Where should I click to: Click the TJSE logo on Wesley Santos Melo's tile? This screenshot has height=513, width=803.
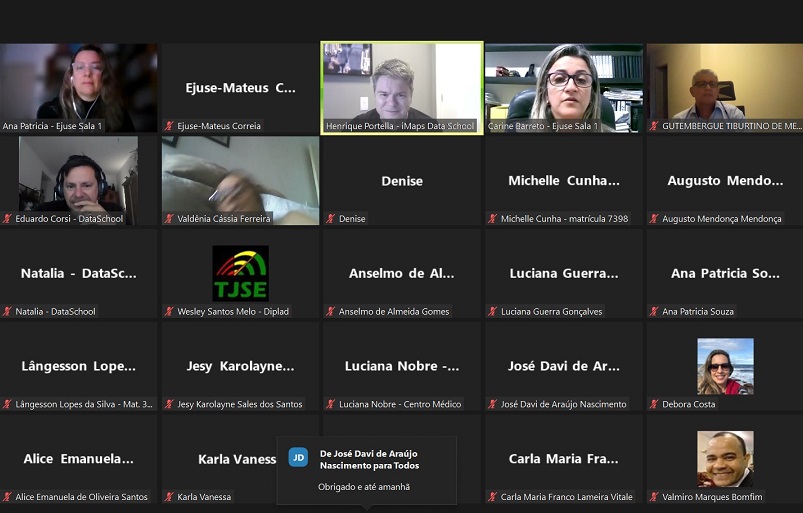pyautogui.click(x=240, y=273)
